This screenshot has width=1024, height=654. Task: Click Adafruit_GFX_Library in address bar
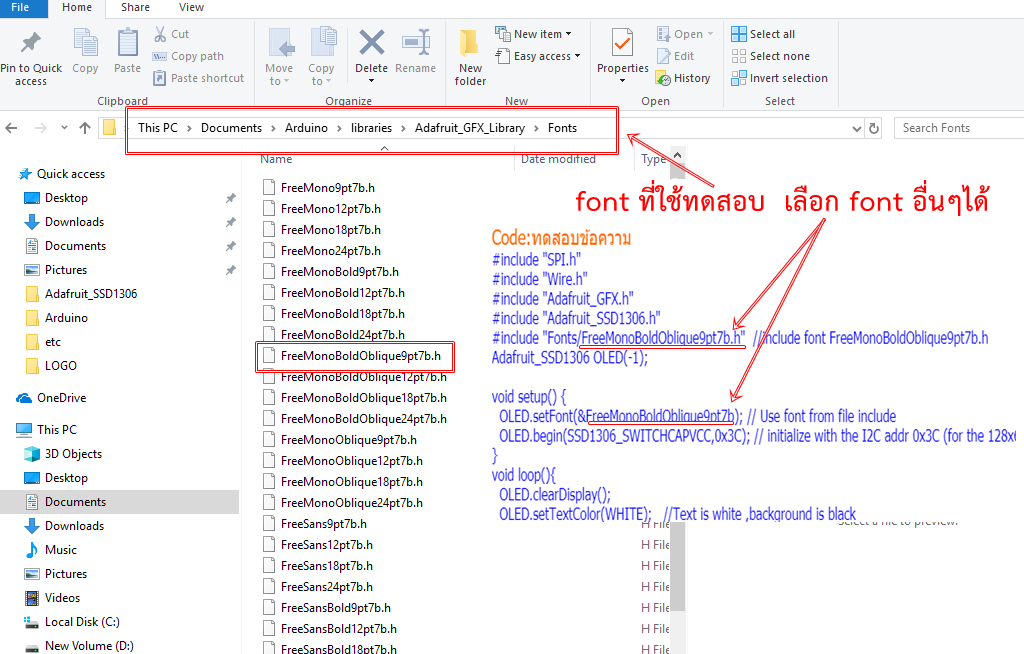(470, 128)
